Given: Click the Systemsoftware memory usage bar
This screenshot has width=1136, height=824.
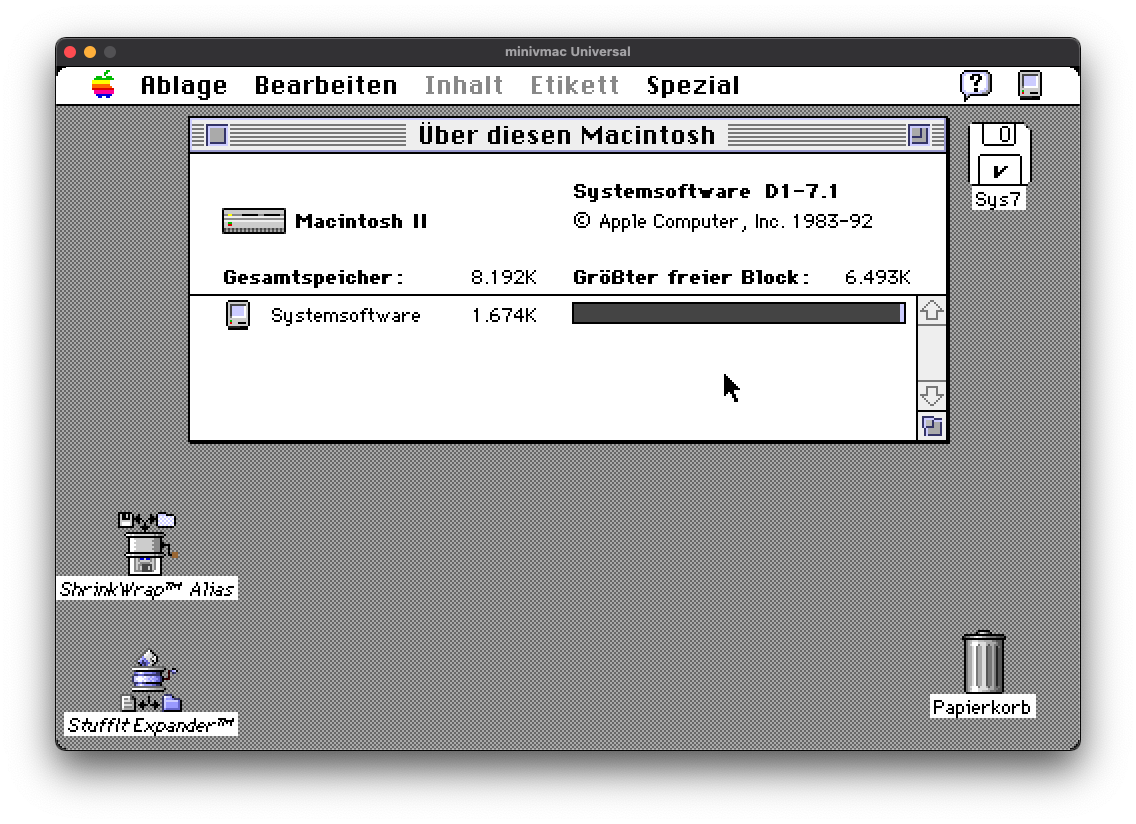Looking at the screenshot, I should 738,313.
